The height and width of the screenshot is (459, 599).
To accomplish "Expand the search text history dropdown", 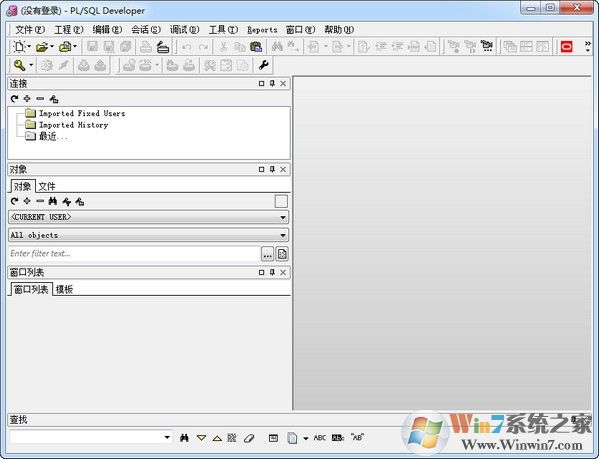I will click(x=167, y=437).
